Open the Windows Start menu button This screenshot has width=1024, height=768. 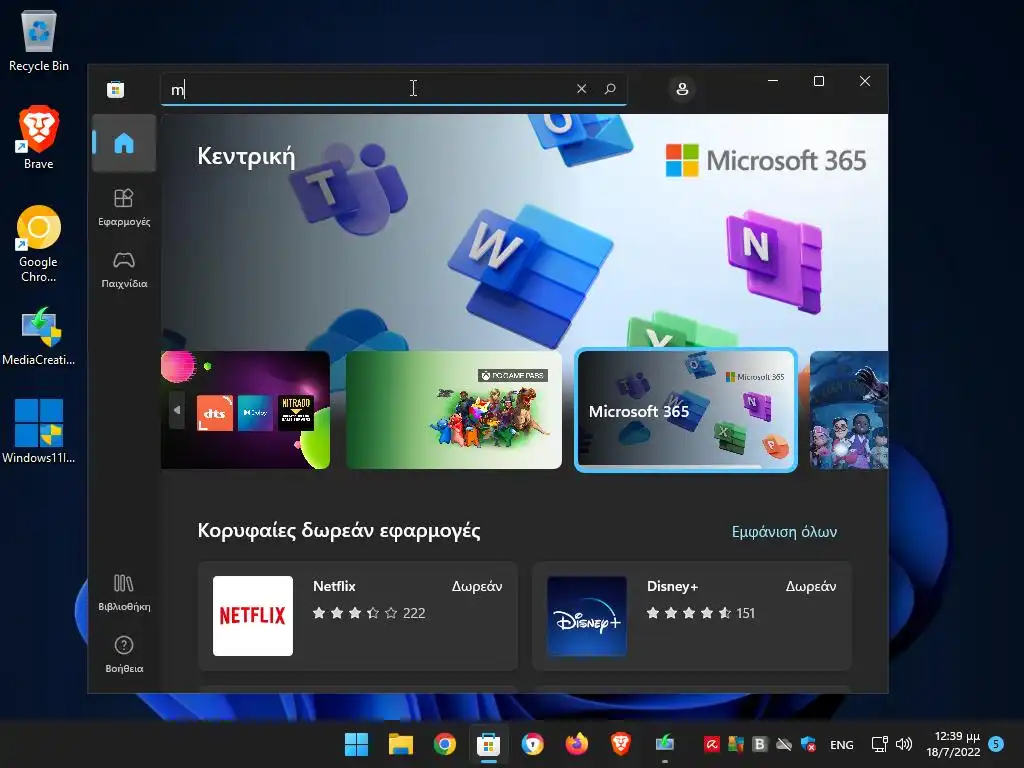[357, 744]
